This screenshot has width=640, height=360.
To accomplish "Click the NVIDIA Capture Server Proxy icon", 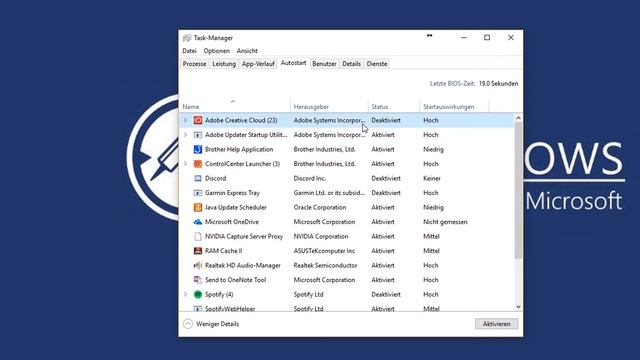I will [198, 236].
